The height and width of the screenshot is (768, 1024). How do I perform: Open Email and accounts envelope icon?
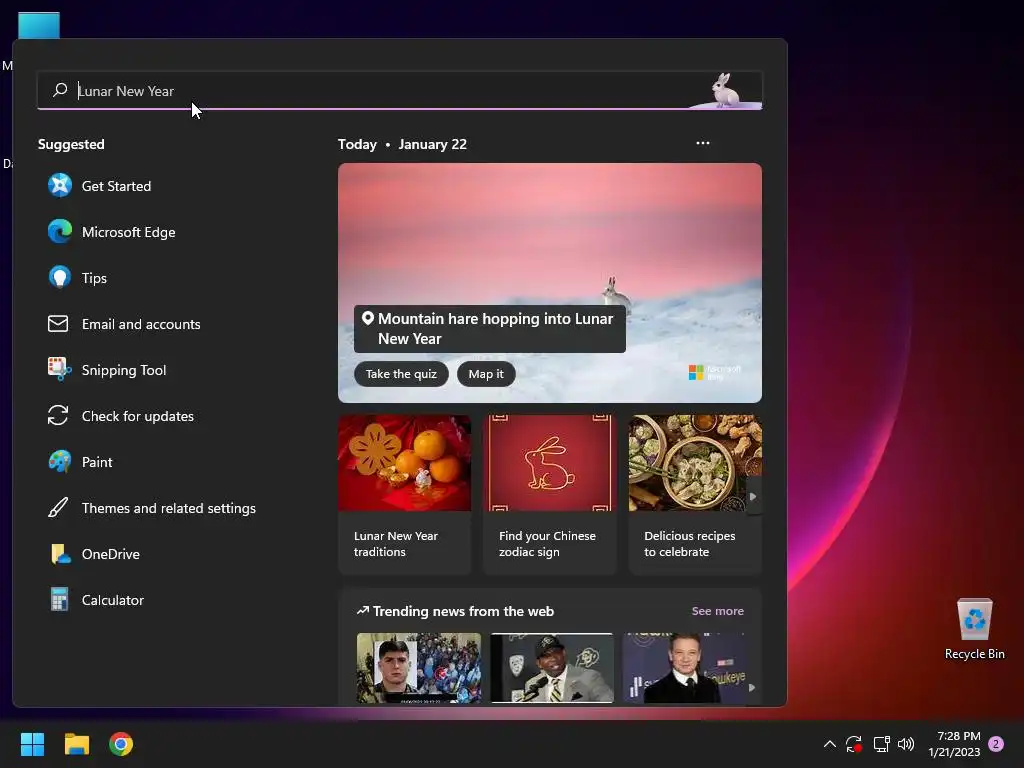(58, 324)
